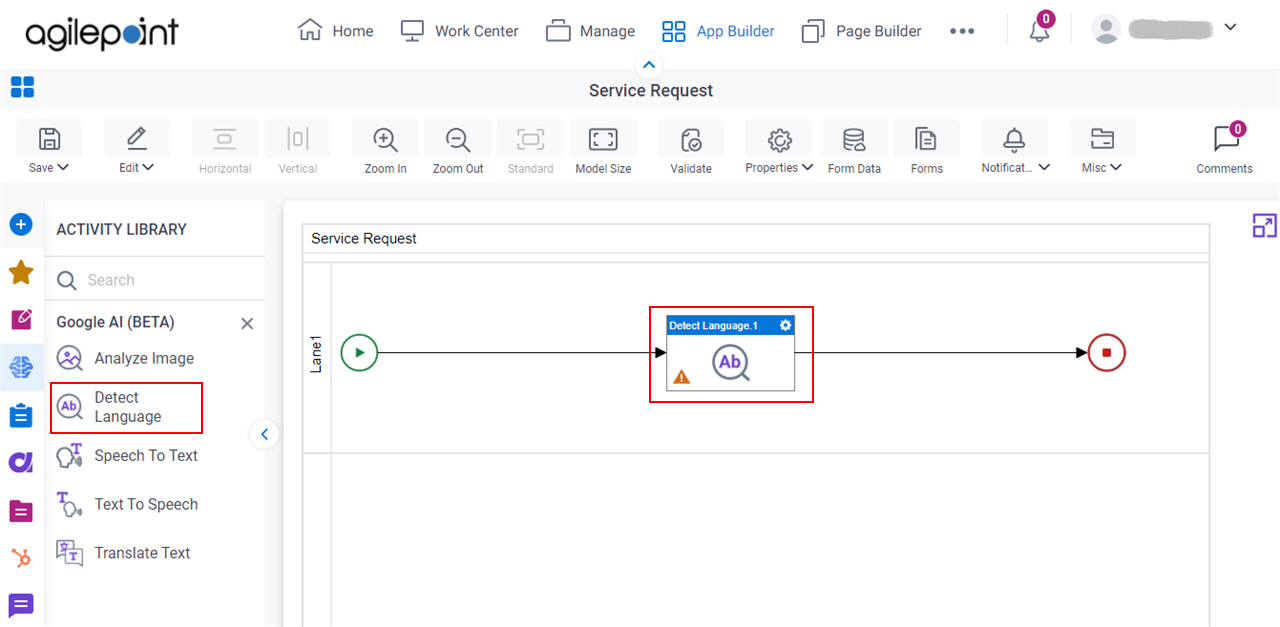Open the Manage section
This screenshot has height=627, width=1280.
pyautogui.click(x=590, y=31)
